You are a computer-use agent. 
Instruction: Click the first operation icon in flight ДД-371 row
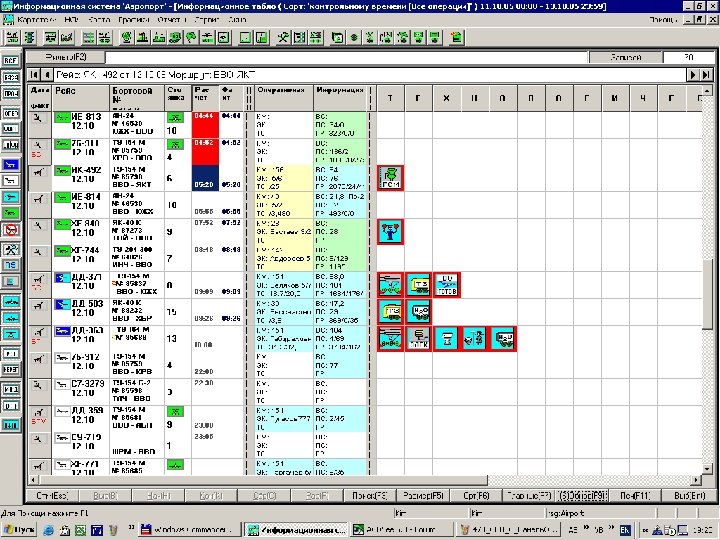coord(390,285)
